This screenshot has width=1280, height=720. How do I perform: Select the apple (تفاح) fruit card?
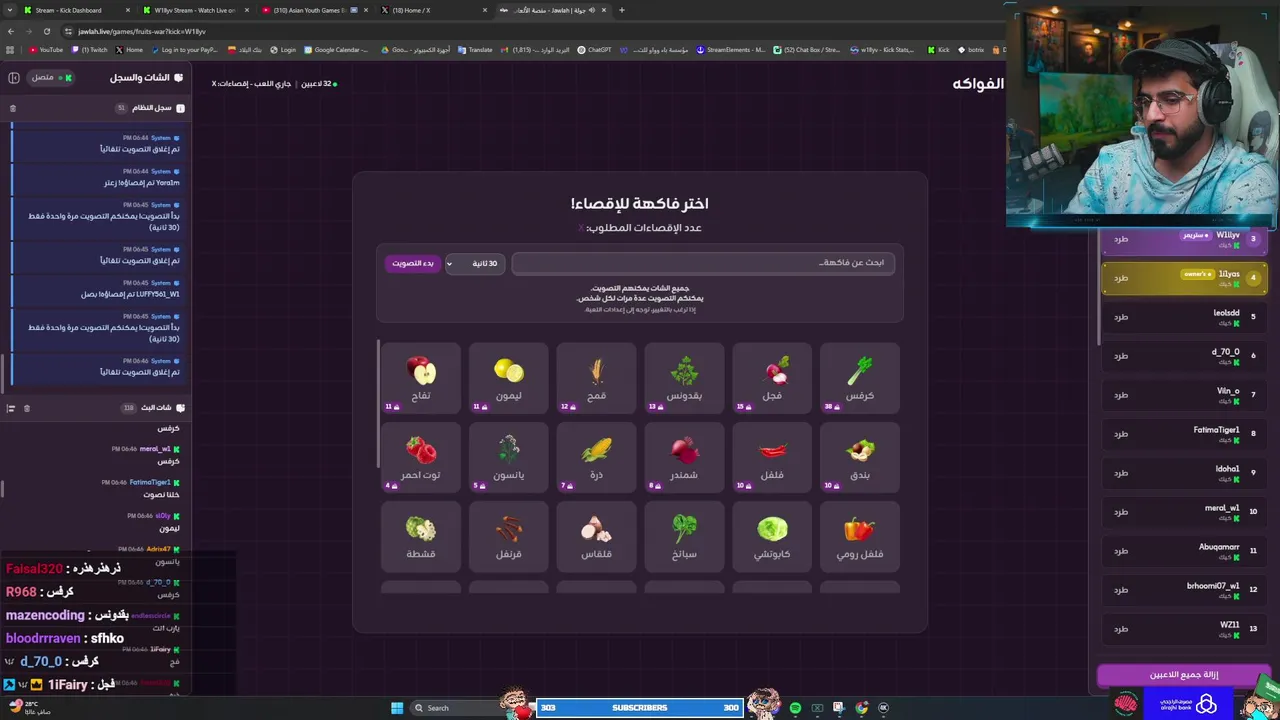pyautogui.click(x=421, y=378)
